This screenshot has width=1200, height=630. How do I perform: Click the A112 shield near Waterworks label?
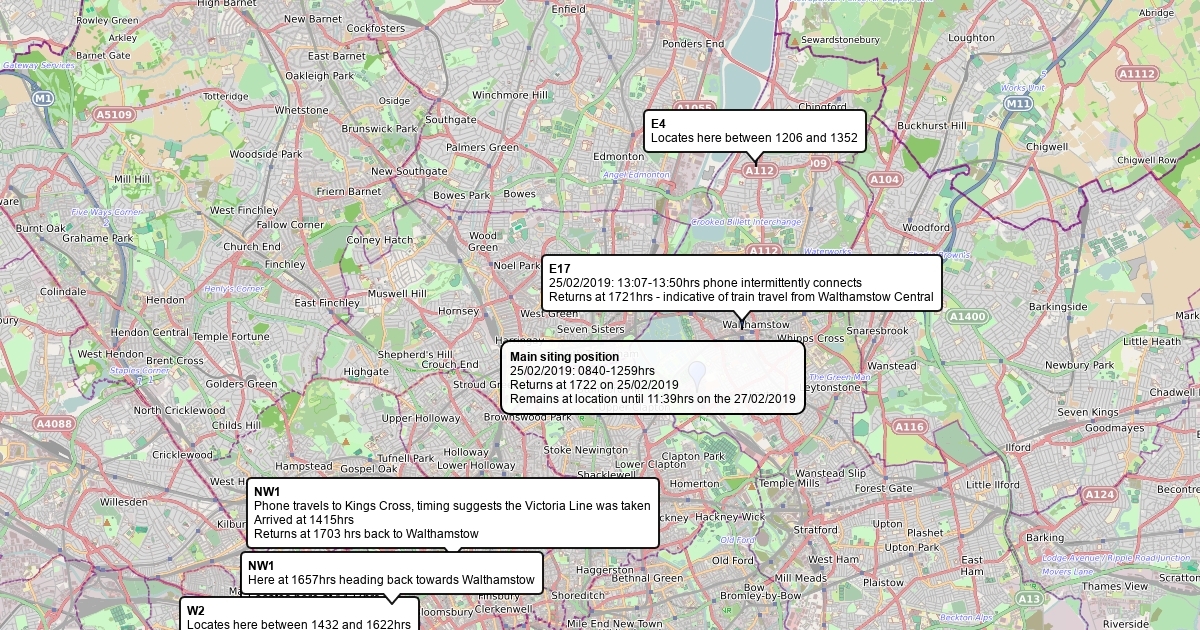(763, 251)
